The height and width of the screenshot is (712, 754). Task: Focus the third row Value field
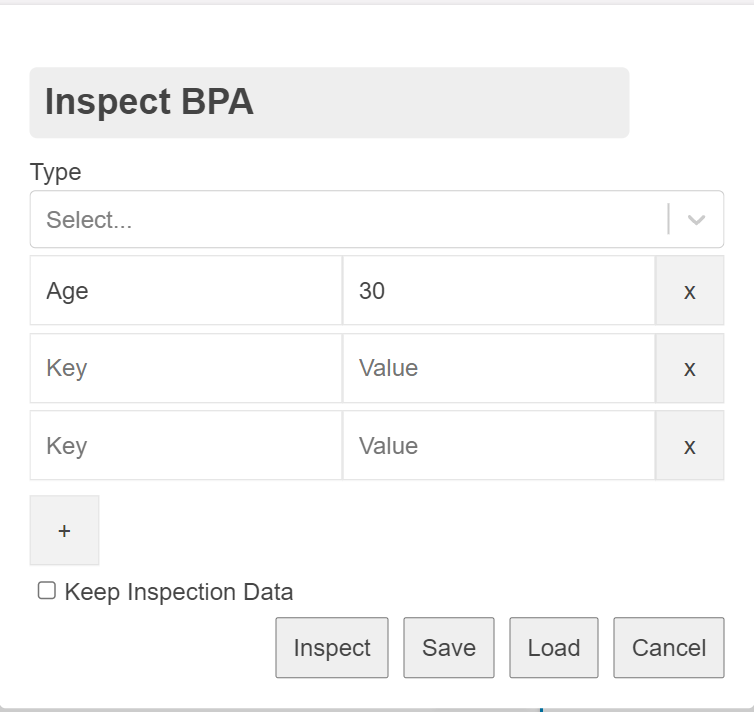[x=498, y=446]
